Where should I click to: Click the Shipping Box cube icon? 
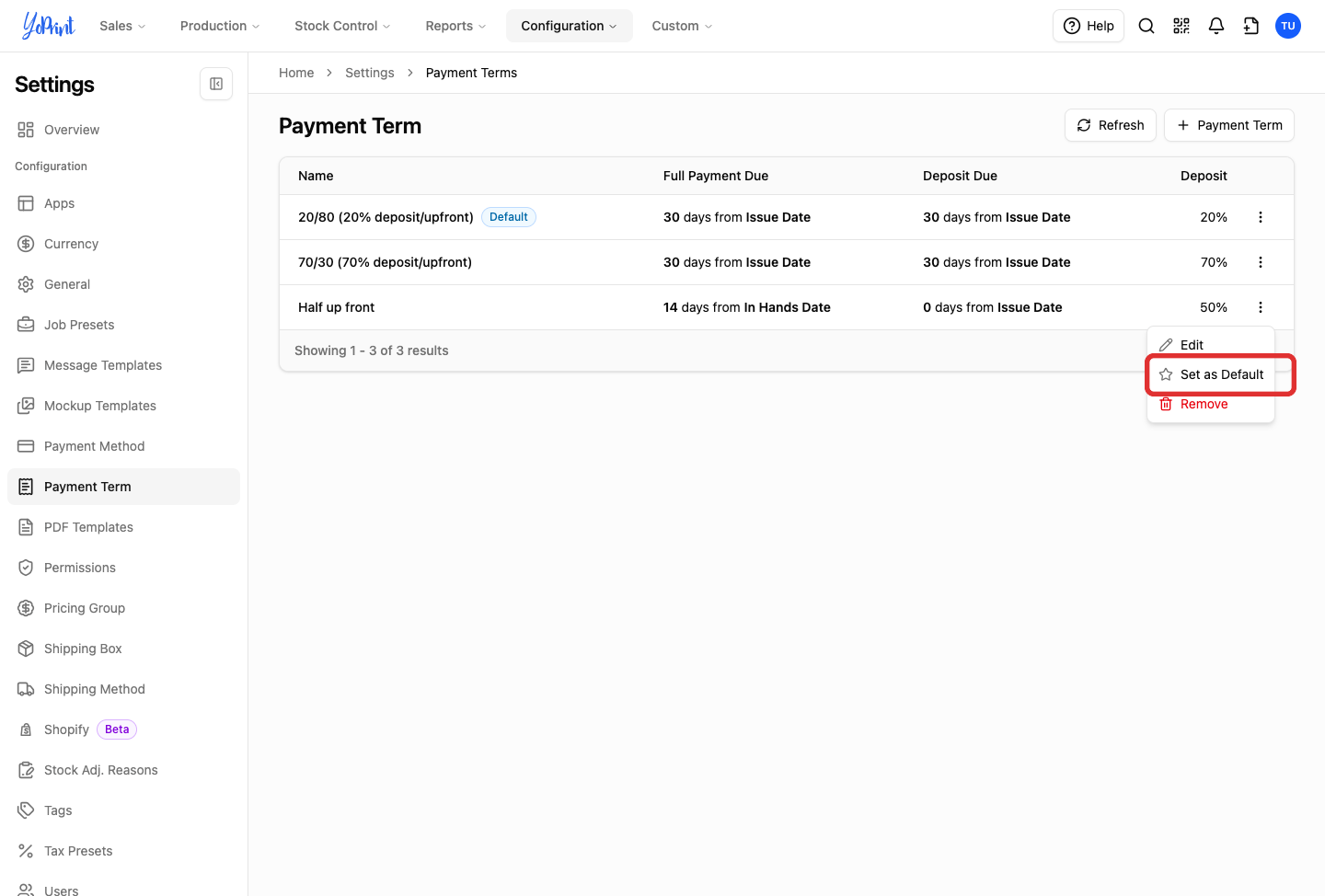pyautogui.click(x=26, y=649)
